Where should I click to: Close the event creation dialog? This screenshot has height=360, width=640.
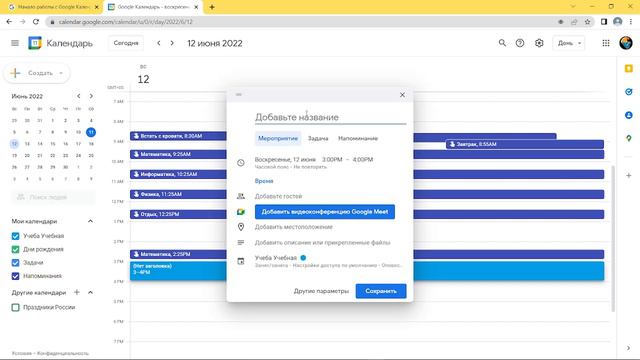tap(402, 95)
